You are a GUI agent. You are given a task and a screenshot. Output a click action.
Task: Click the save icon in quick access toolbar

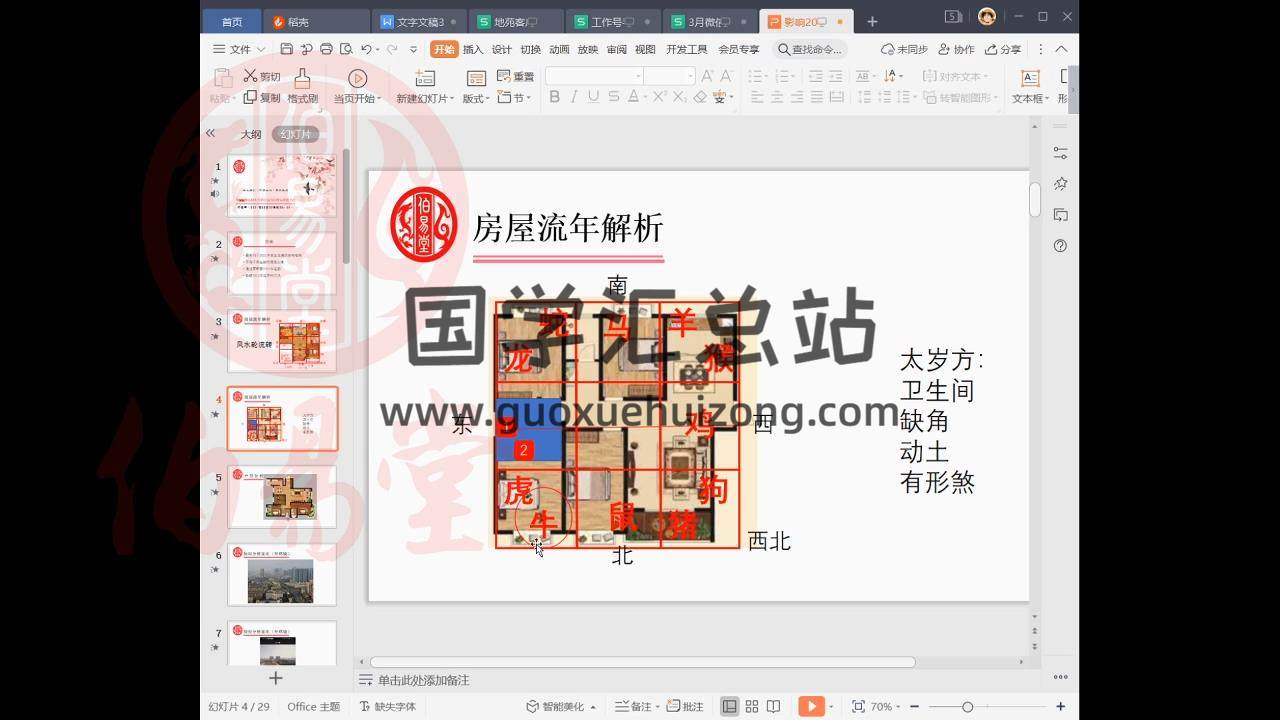coord(287,49)
